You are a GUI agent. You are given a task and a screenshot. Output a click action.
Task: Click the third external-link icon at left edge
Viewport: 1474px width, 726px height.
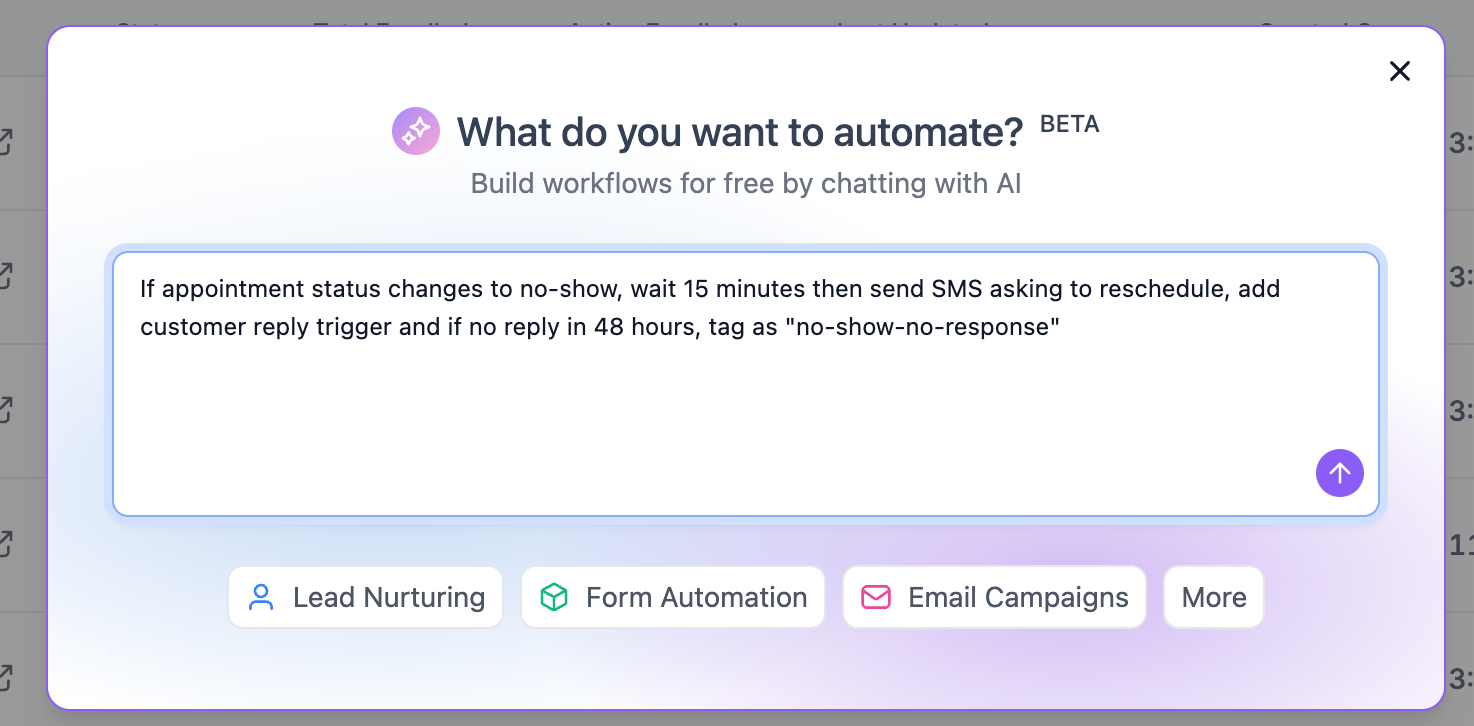click(x=5, y=410)
